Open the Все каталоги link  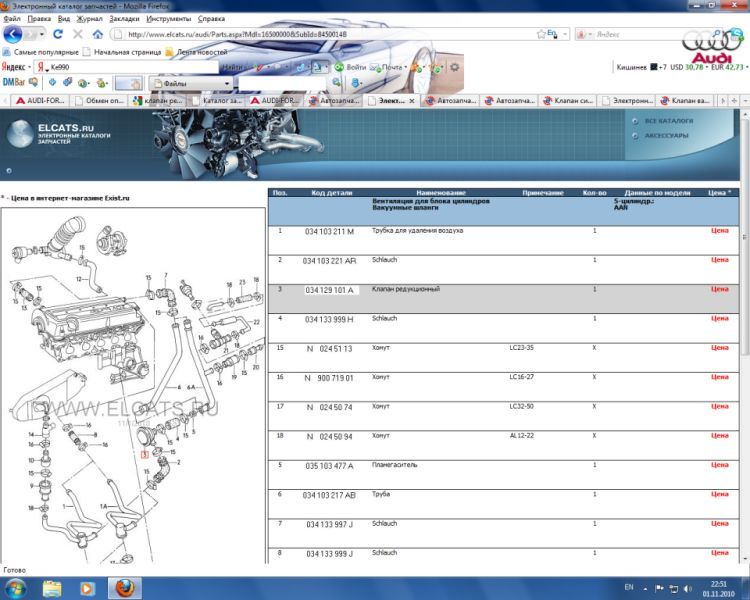(x=668, y=121)
